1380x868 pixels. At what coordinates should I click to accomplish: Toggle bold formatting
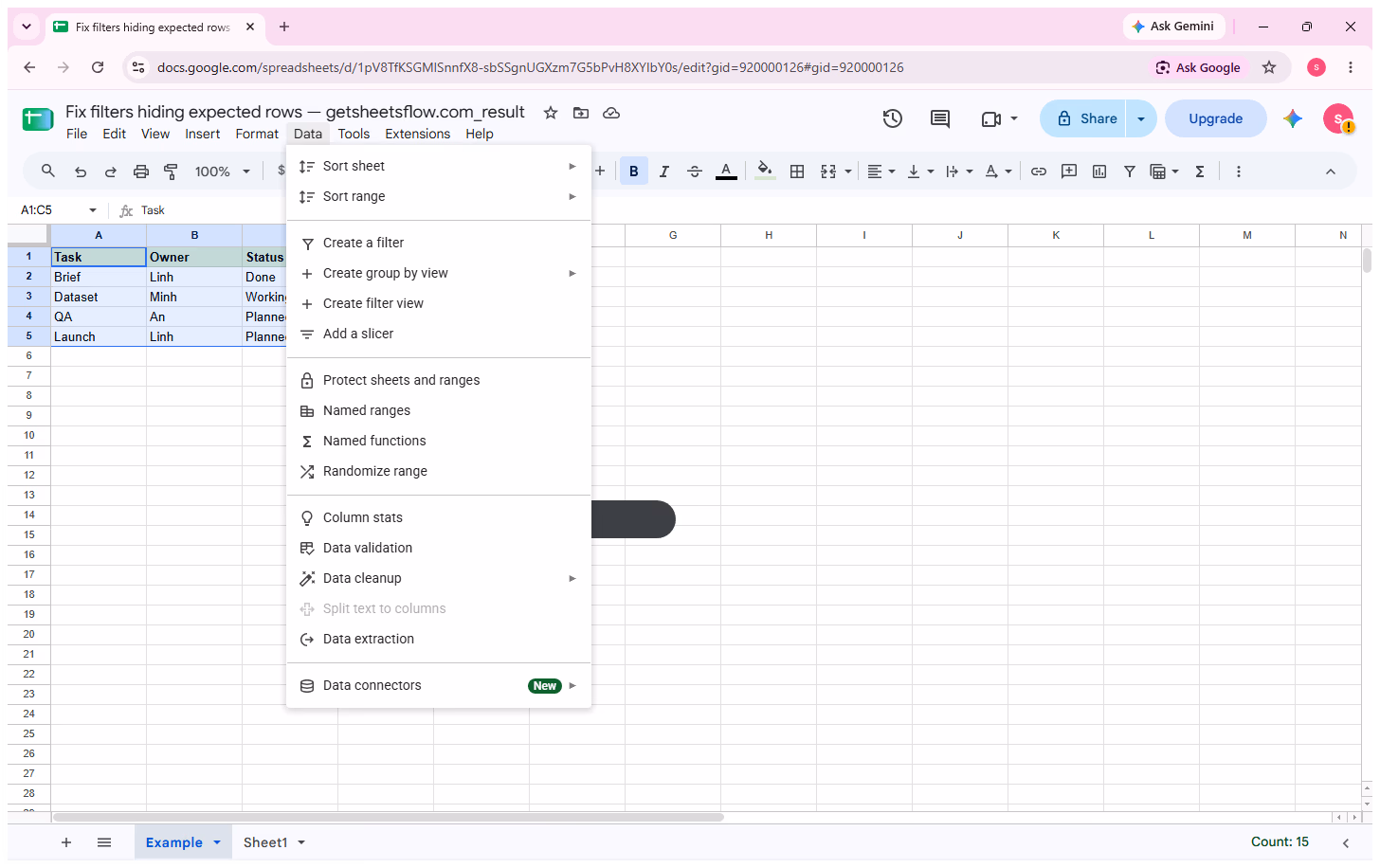[x=634, y=172]
